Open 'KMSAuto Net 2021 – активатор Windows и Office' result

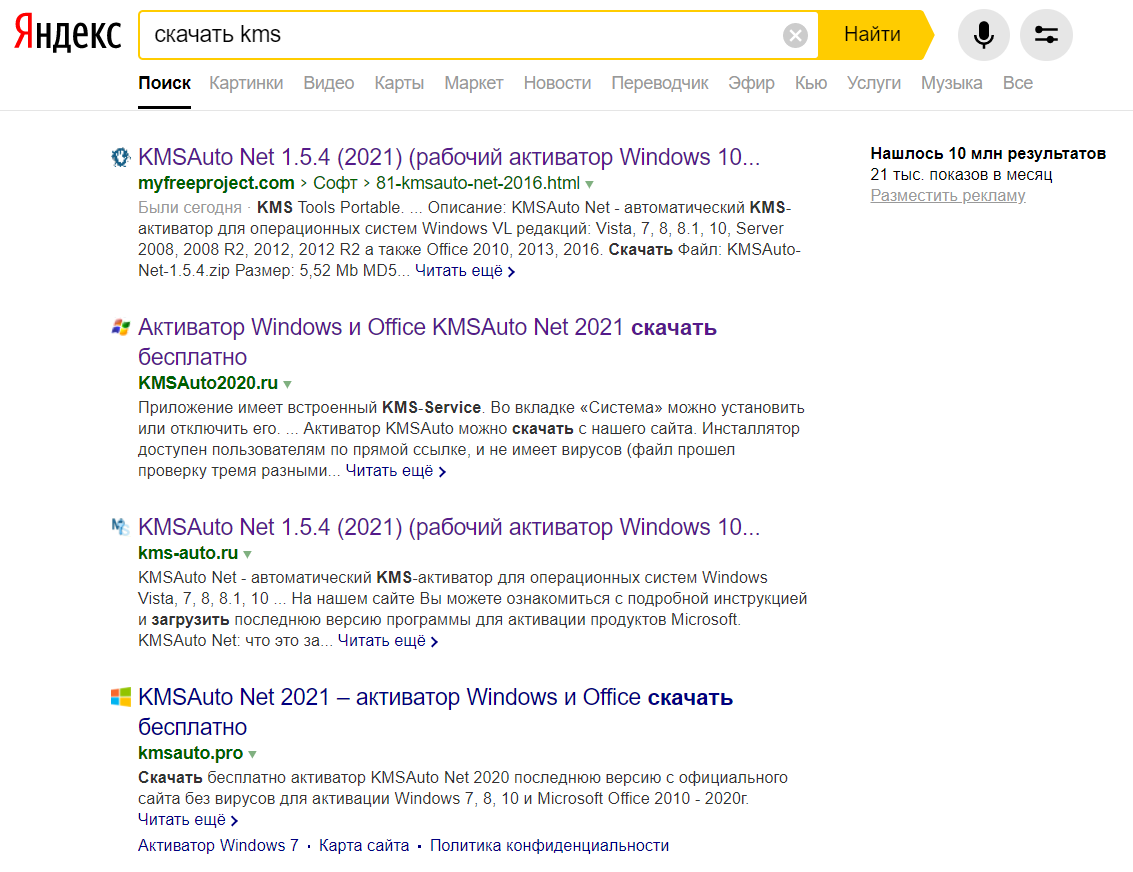coord(435,712)
